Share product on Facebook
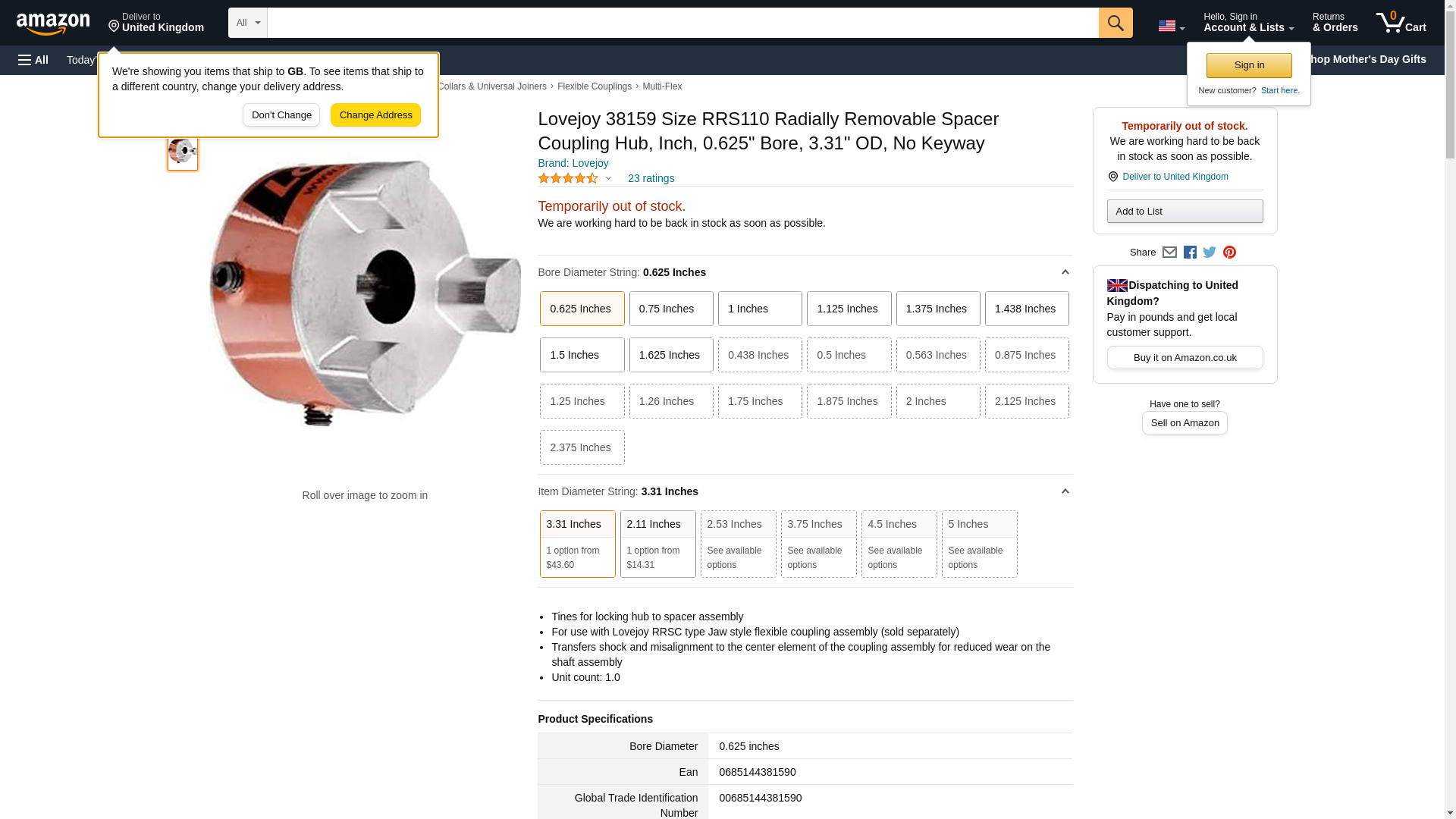This screenshot has height=819, width=1456. coord(1190,253)
